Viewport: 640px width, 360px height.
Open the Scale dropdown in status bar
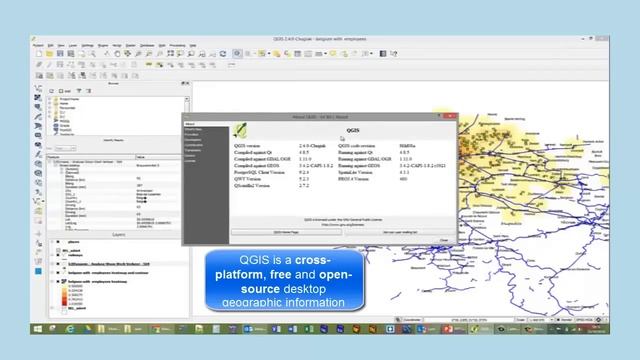pyautogui.click(x=540, y=320)
